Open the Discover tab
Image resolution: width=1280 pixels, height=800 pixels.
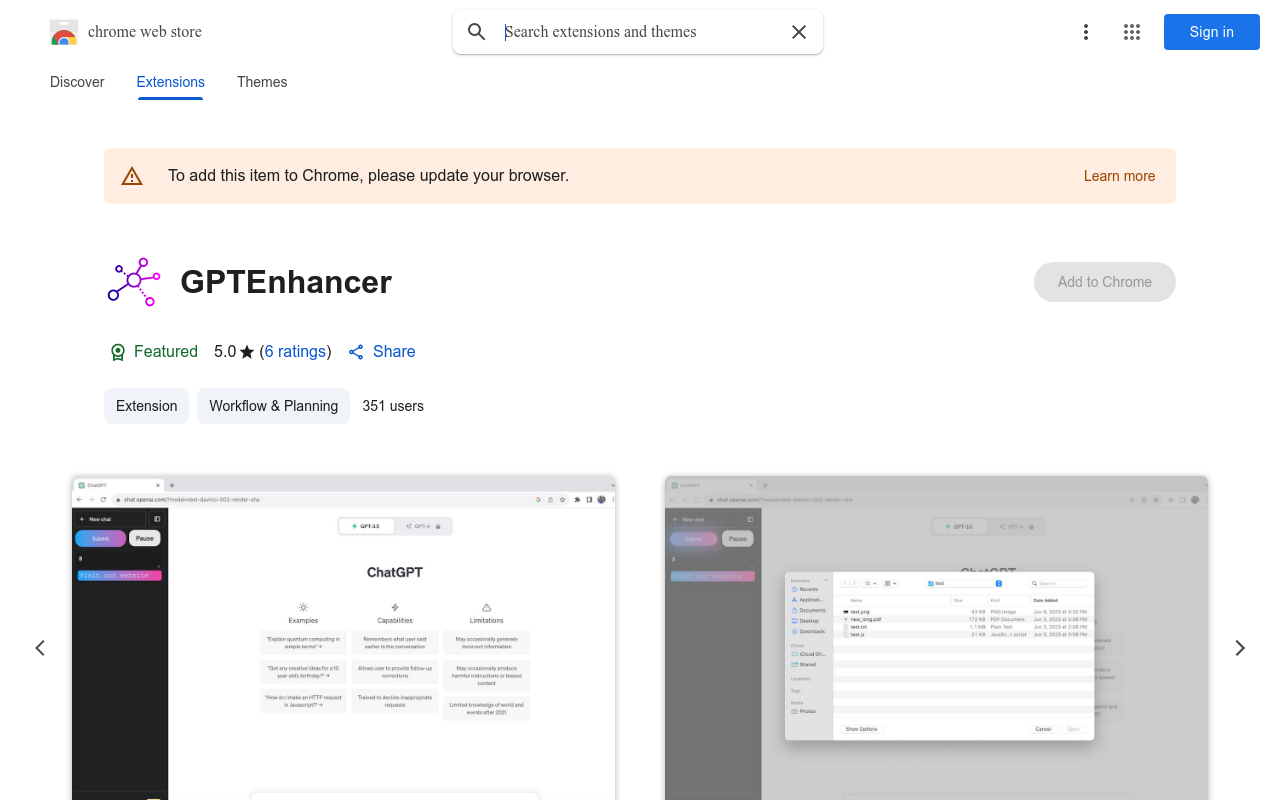tap(77, 82)
